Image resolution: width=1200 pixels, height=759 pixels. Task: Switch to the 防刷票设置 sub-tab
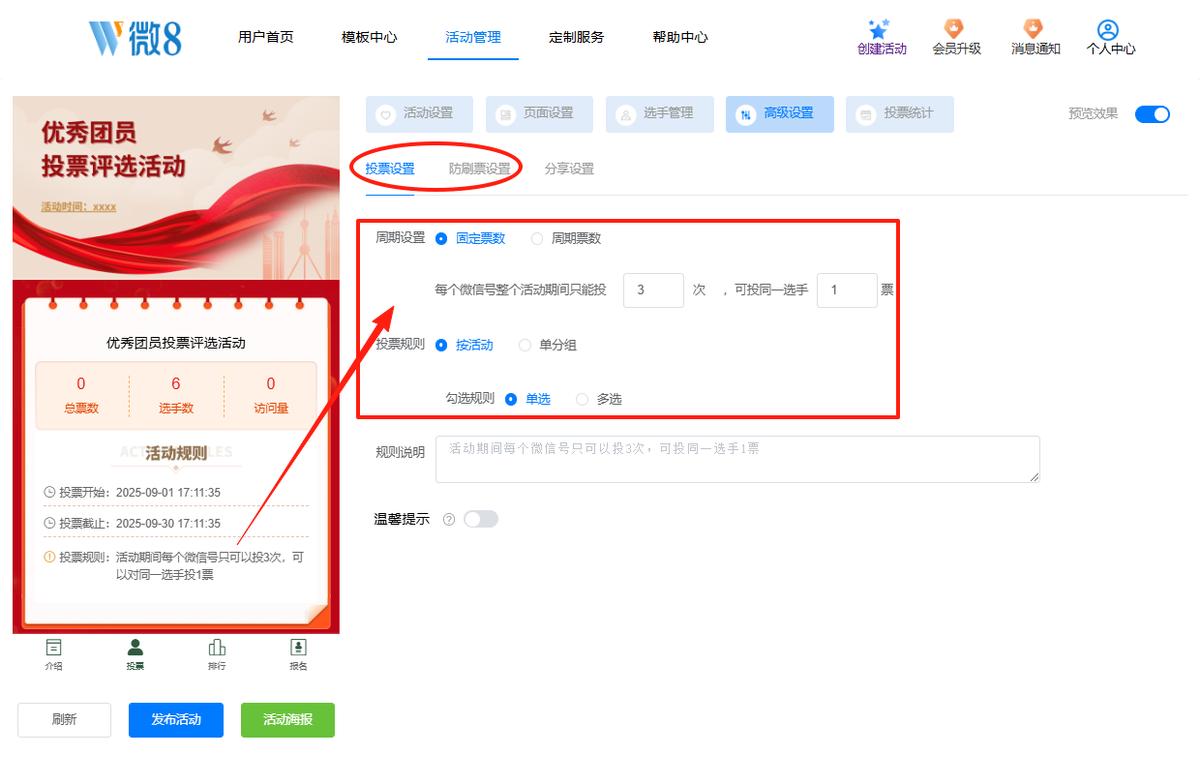pyautogui.click(x=480, y=169)
